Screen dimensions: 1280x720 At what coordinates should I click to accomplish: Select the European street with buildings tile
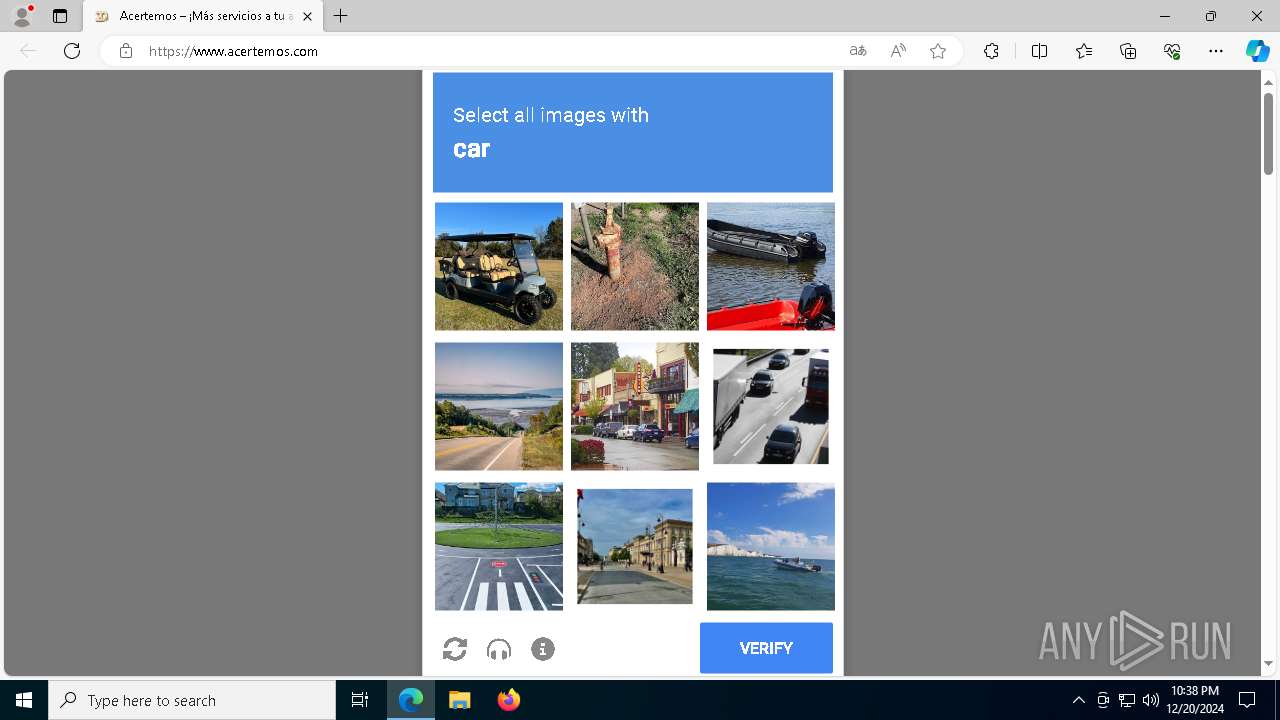click(x=635, y=546)
